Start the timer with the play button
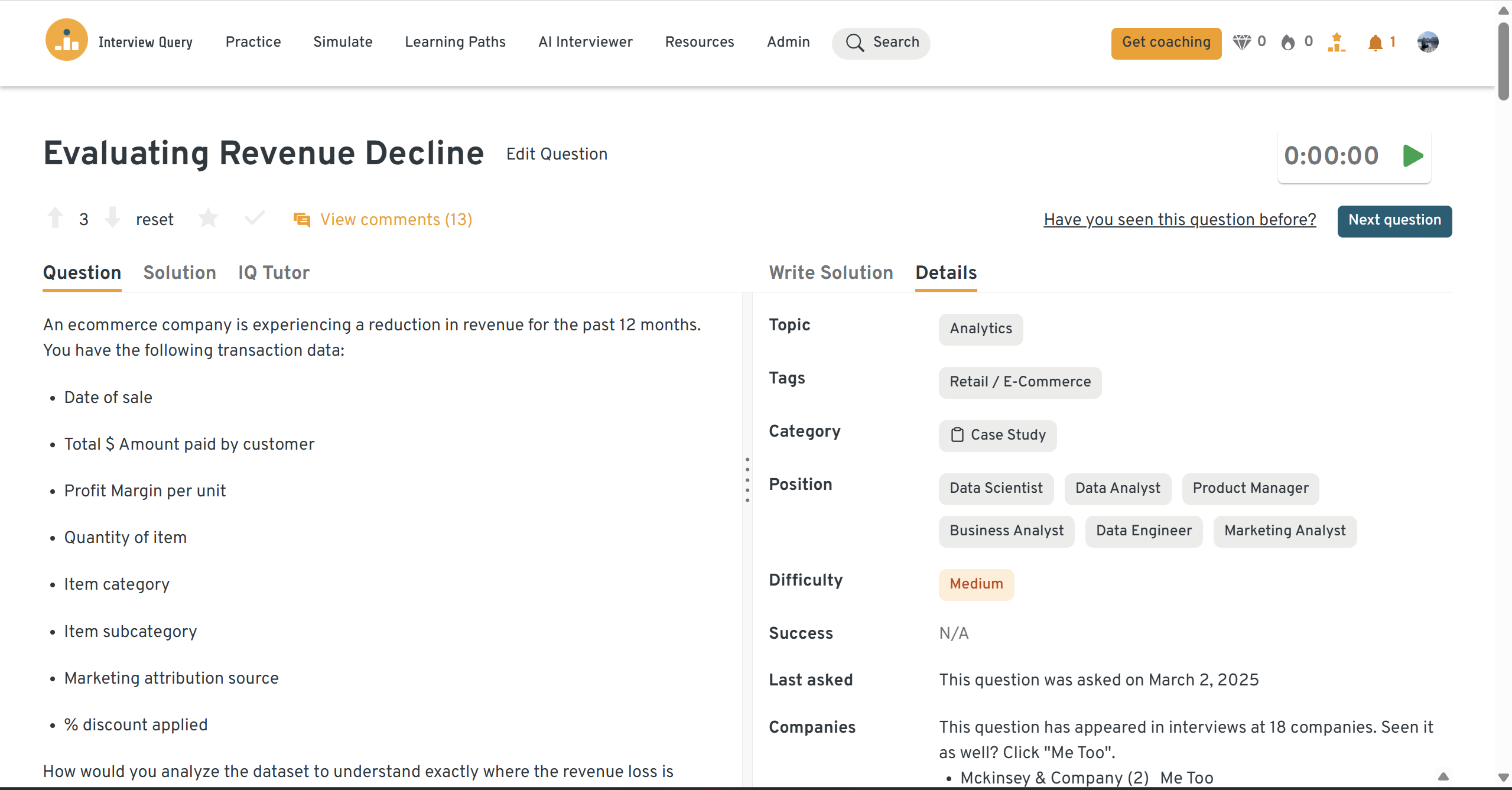Screen dimensions: 1512x790 pos(1413,156)
